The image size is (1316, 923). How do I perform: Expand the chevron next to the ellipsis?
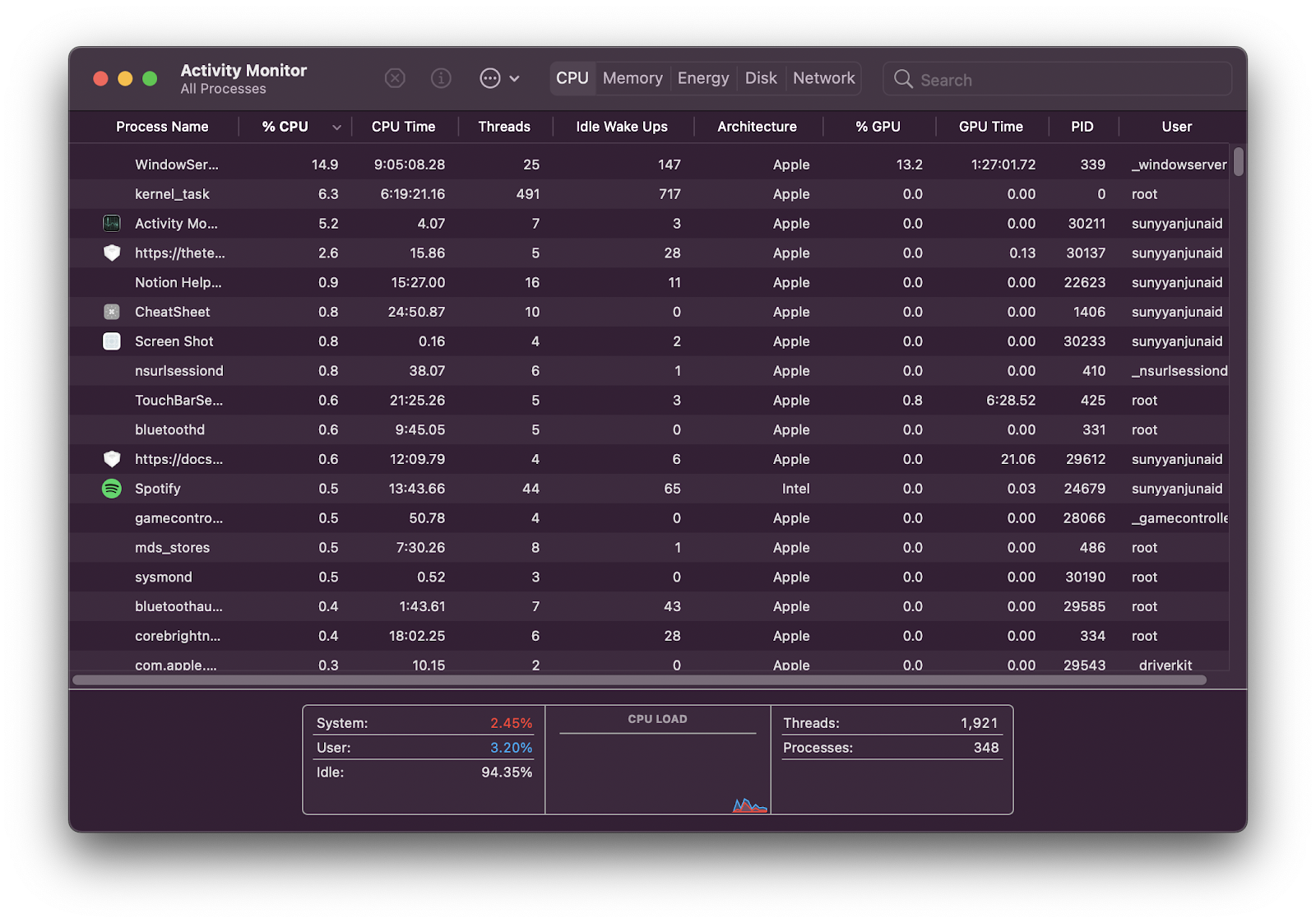pyautogui.click(x=514, y=79)
